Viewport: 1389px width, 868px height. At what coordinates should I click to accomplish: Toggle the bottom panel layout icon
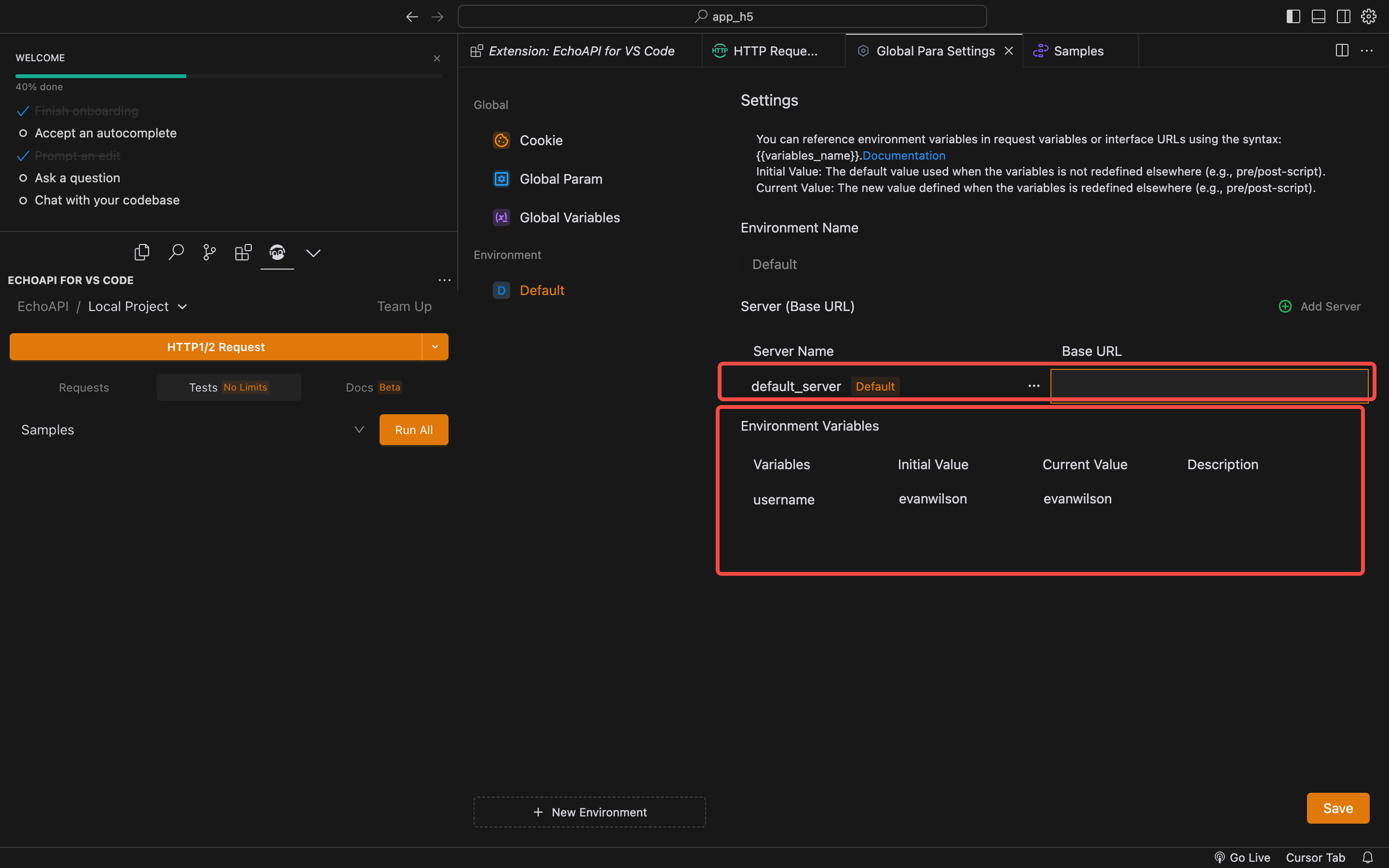click(x=1319, y=17)
